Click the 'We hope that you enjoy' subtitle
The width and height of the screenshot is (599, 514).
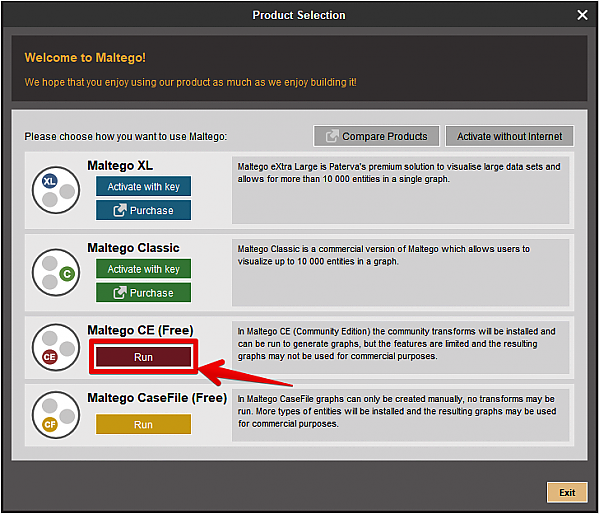(190, 82)
